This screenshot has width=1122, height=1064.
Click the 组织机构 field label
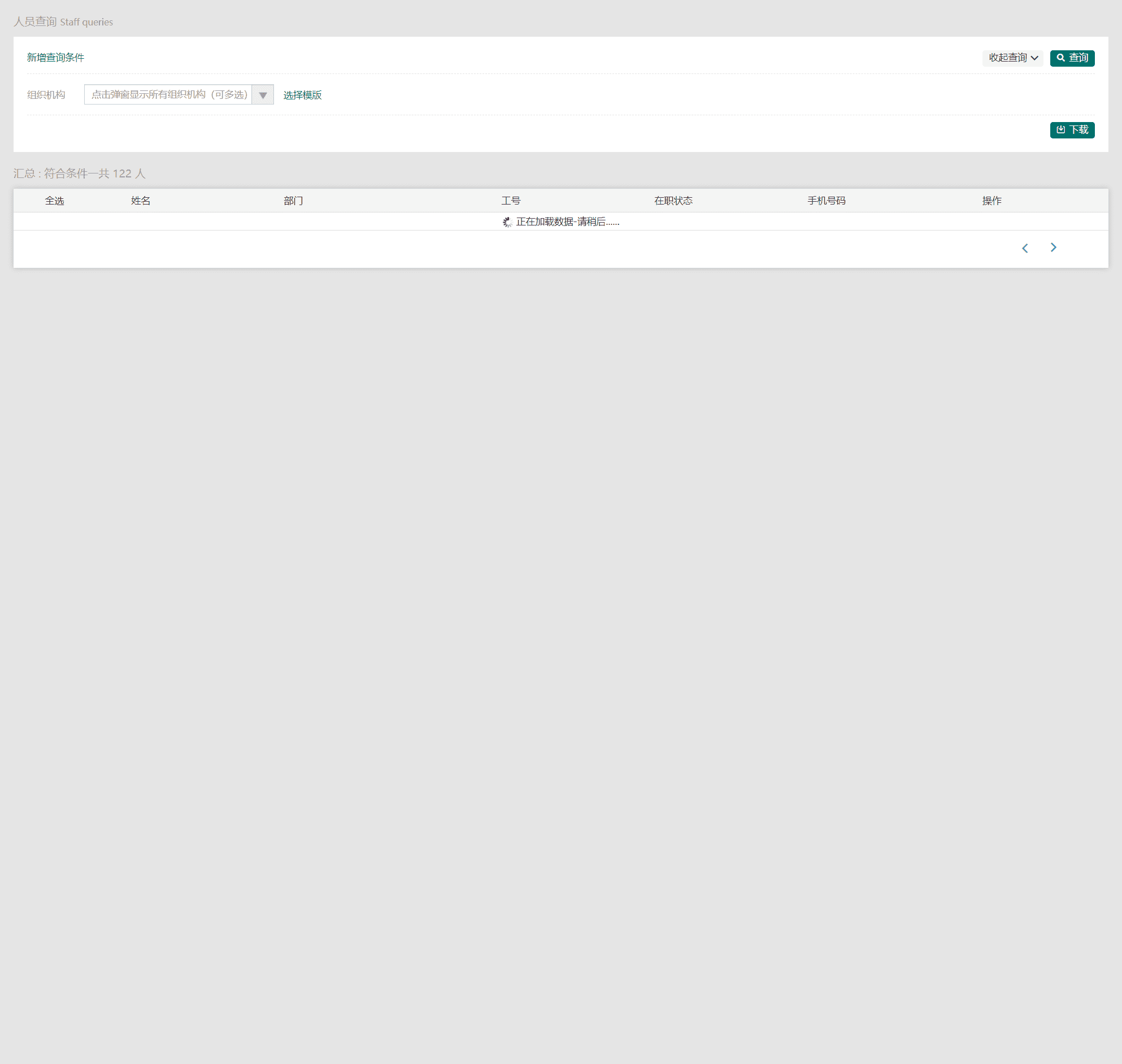click(46, 95)
